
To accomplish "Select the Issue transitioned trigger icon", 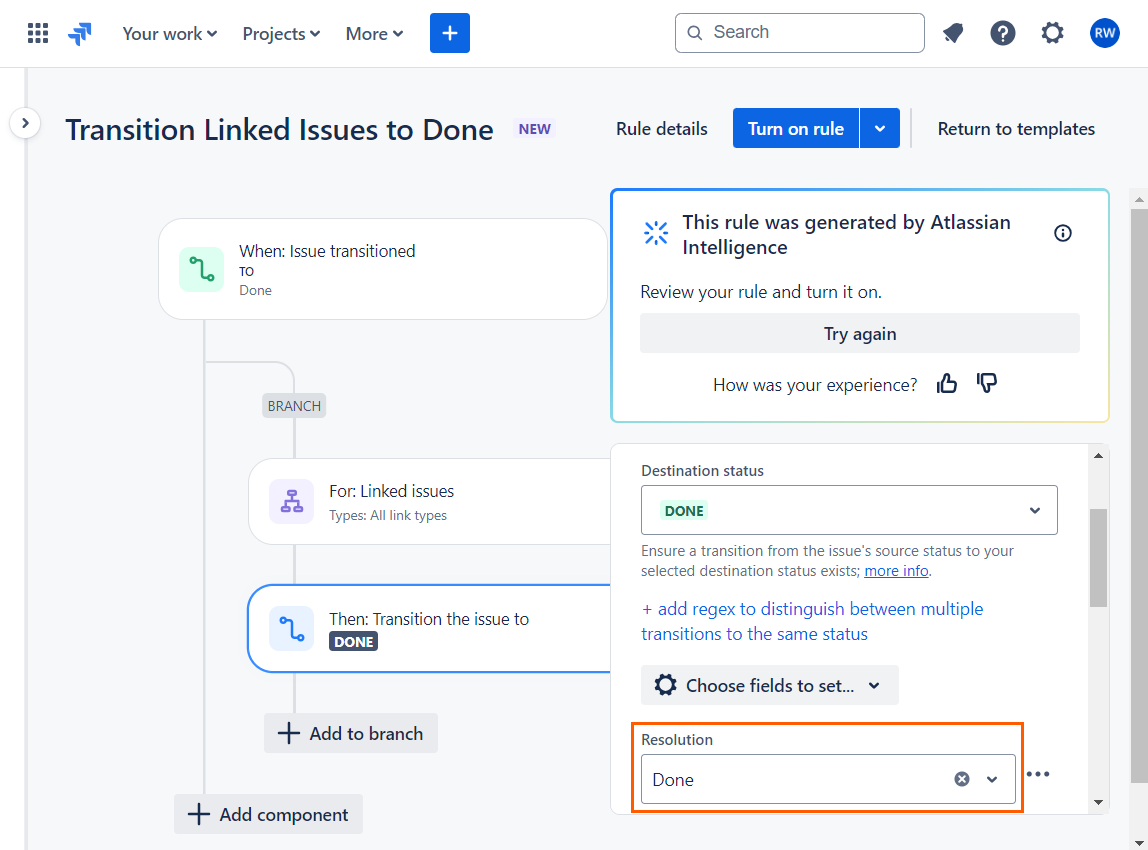I will [201, 269].
